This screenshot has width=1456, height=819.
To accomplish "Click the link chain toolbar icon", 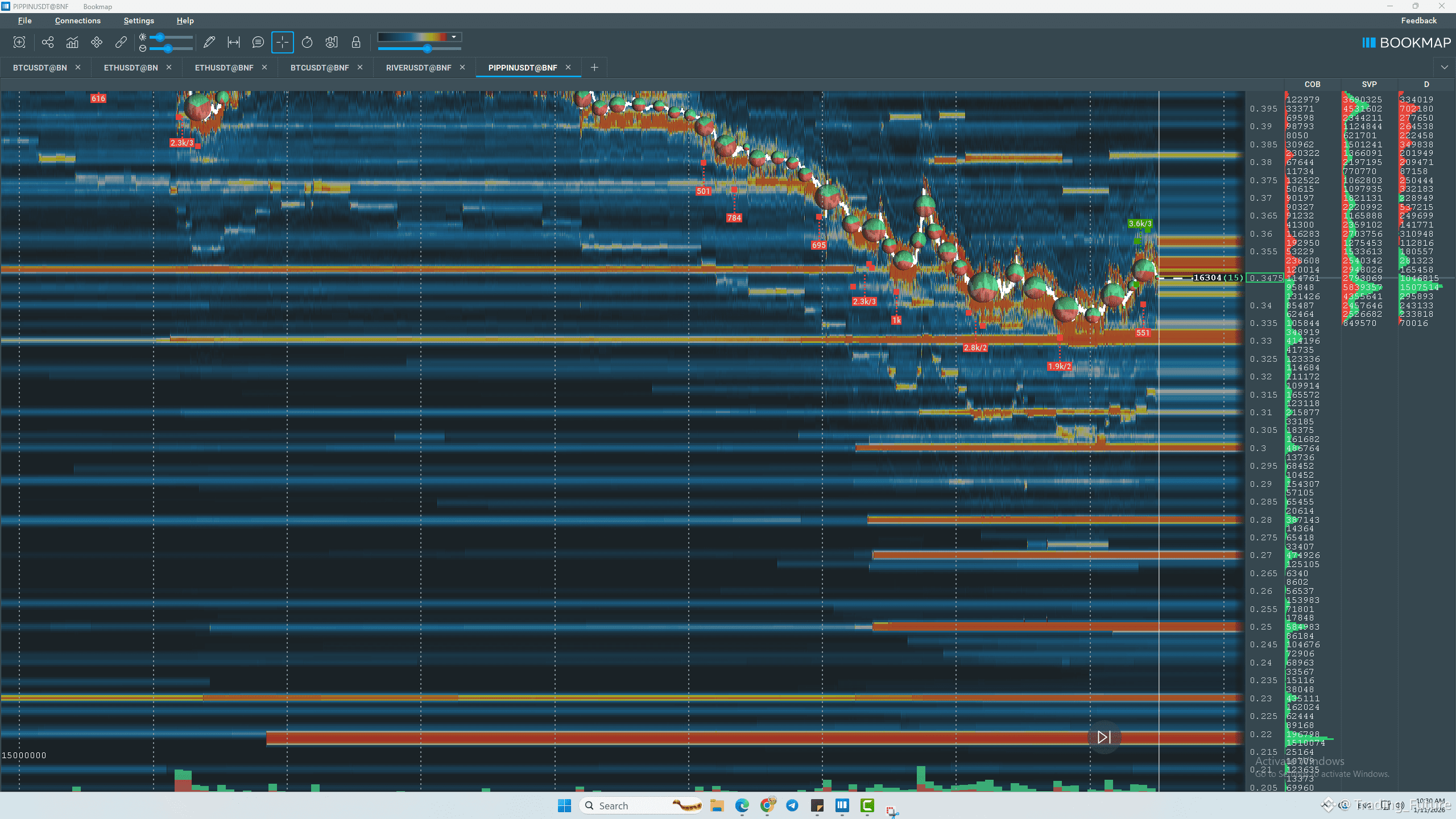I will click(121, 43).
